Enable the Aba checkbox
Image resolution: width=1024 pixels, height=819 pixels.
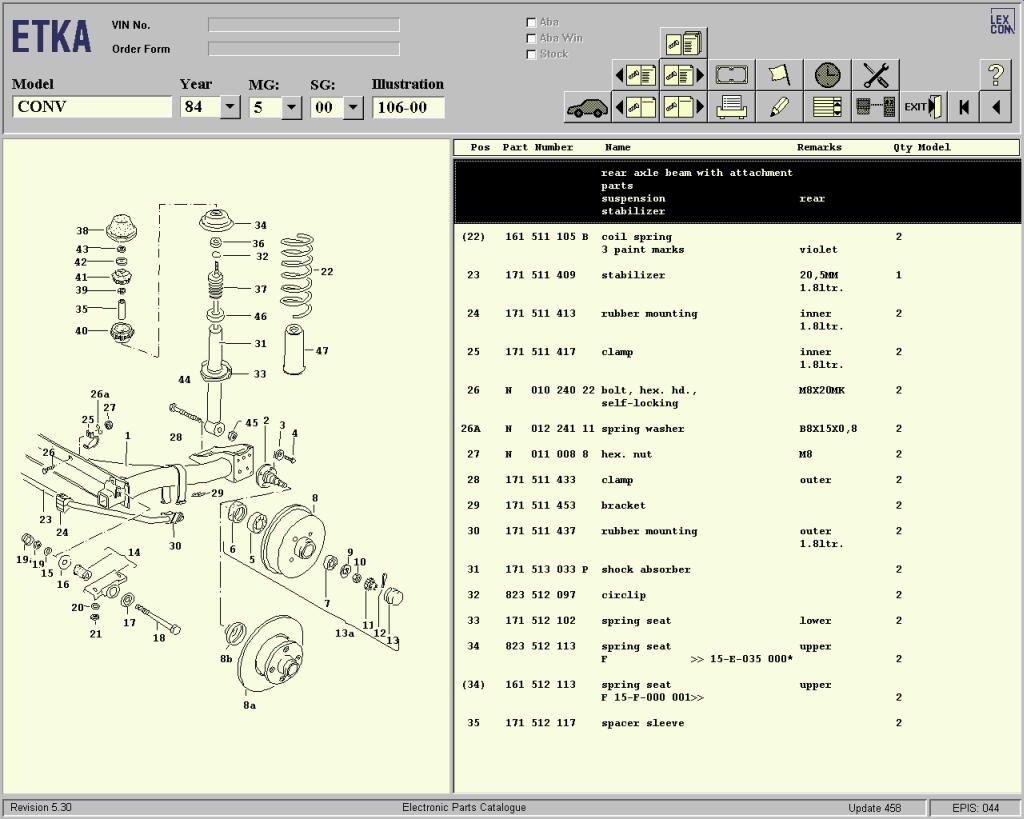pos(531,22)
